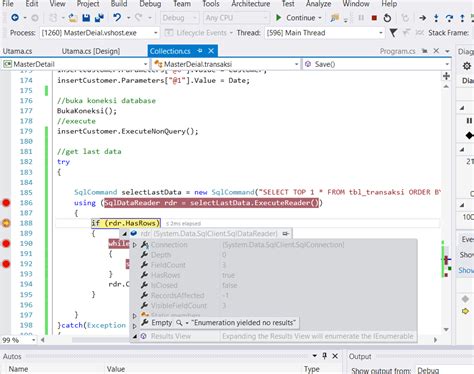Click the current statement breakpoint on line 188
This screenshot has width=474, height=374.
(6, 223)
